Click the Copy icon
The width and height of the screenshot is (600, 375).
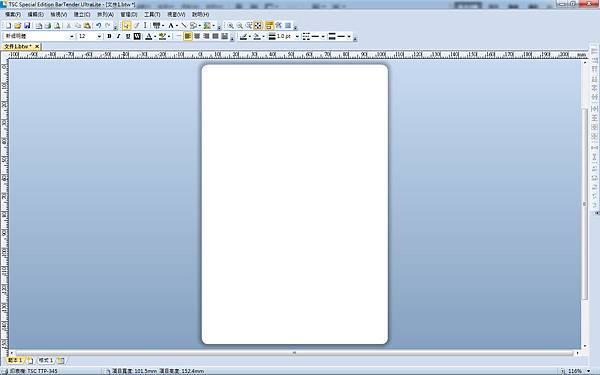tap(78, 26)
